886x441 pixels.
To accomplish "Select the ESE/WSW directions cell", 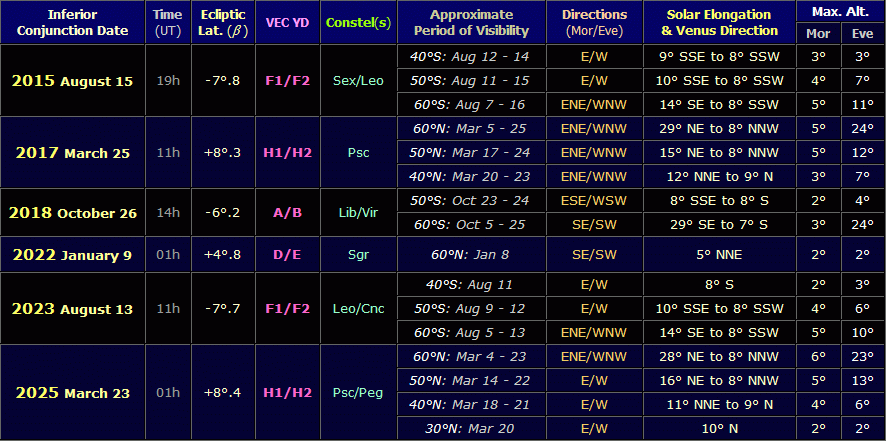I will pyautogui.click(x=594, y=201).
